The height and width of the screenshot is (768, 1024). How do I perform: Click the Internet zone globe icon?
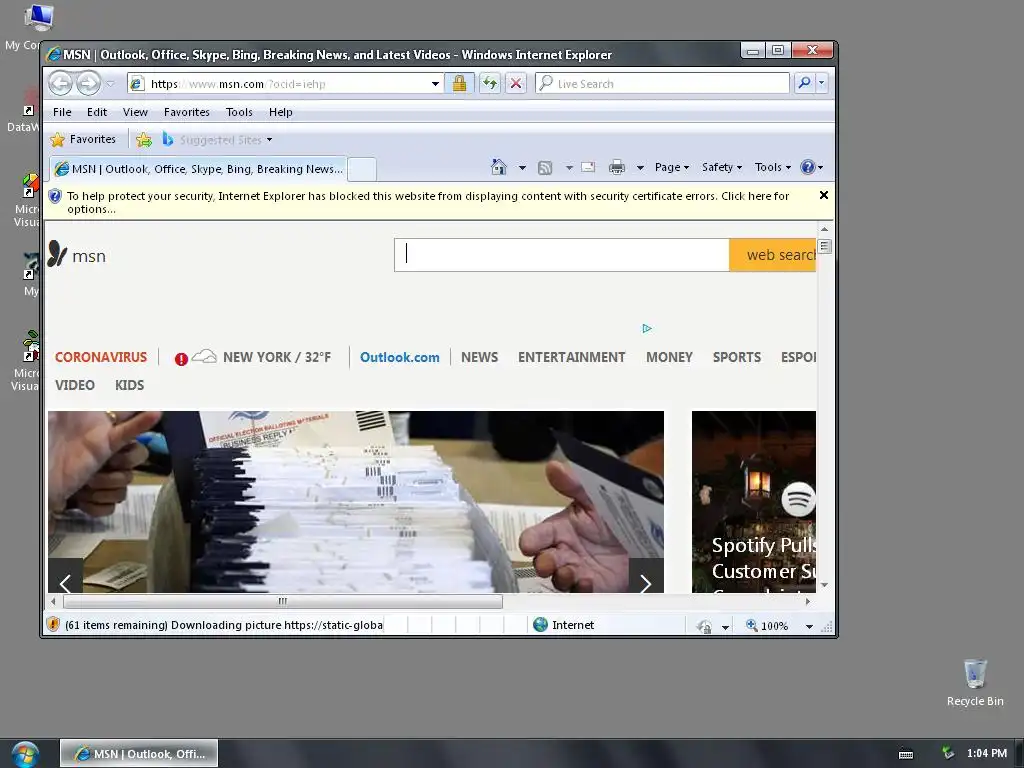(x=540, y=625)
